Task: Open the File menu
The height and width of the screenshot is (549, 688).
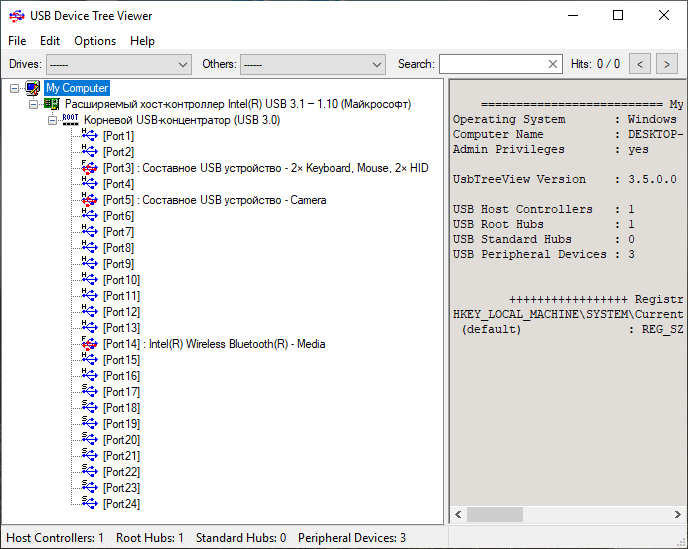Action: 17,41
